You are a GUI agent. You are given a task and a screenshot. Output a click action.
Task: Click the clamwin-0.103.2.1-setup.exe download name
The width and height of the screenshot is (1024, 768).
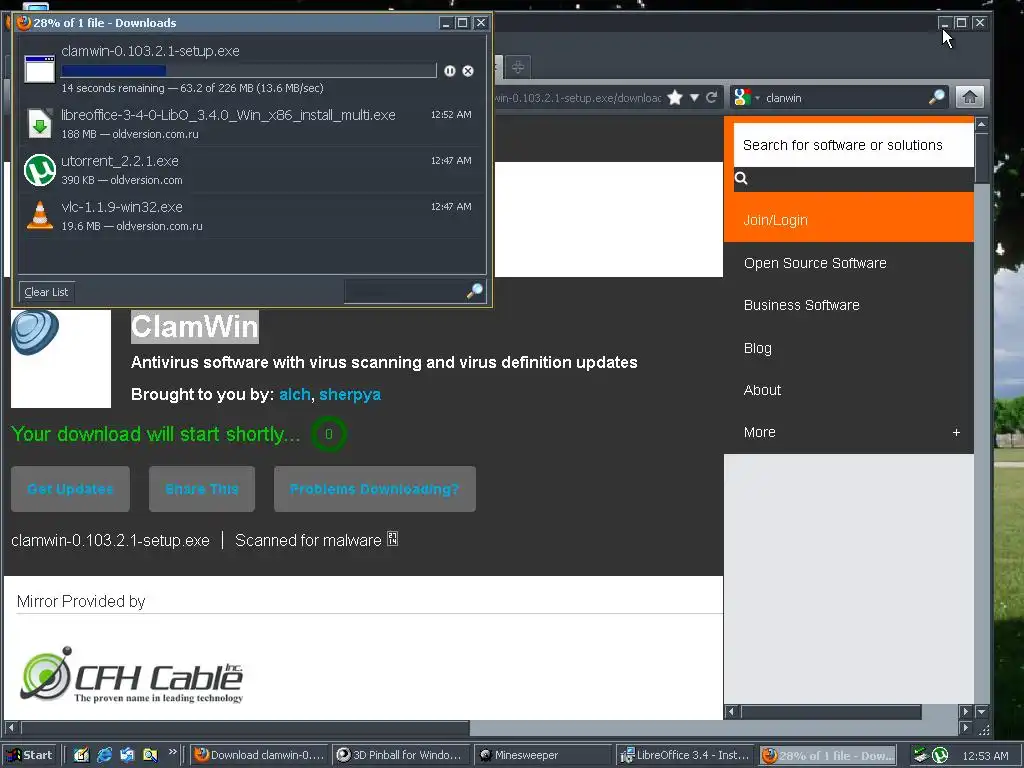click(x=150, y=51)
